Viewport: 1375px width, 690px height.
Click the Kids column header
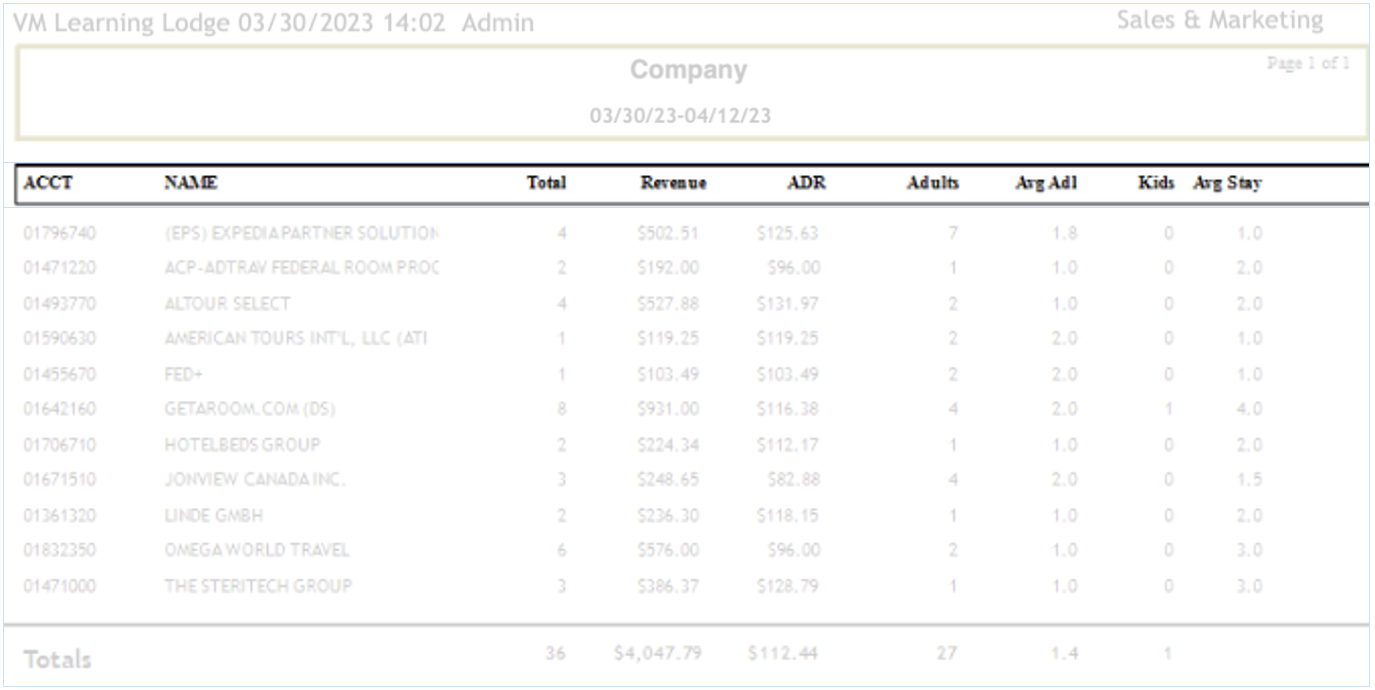(1155, 183)
